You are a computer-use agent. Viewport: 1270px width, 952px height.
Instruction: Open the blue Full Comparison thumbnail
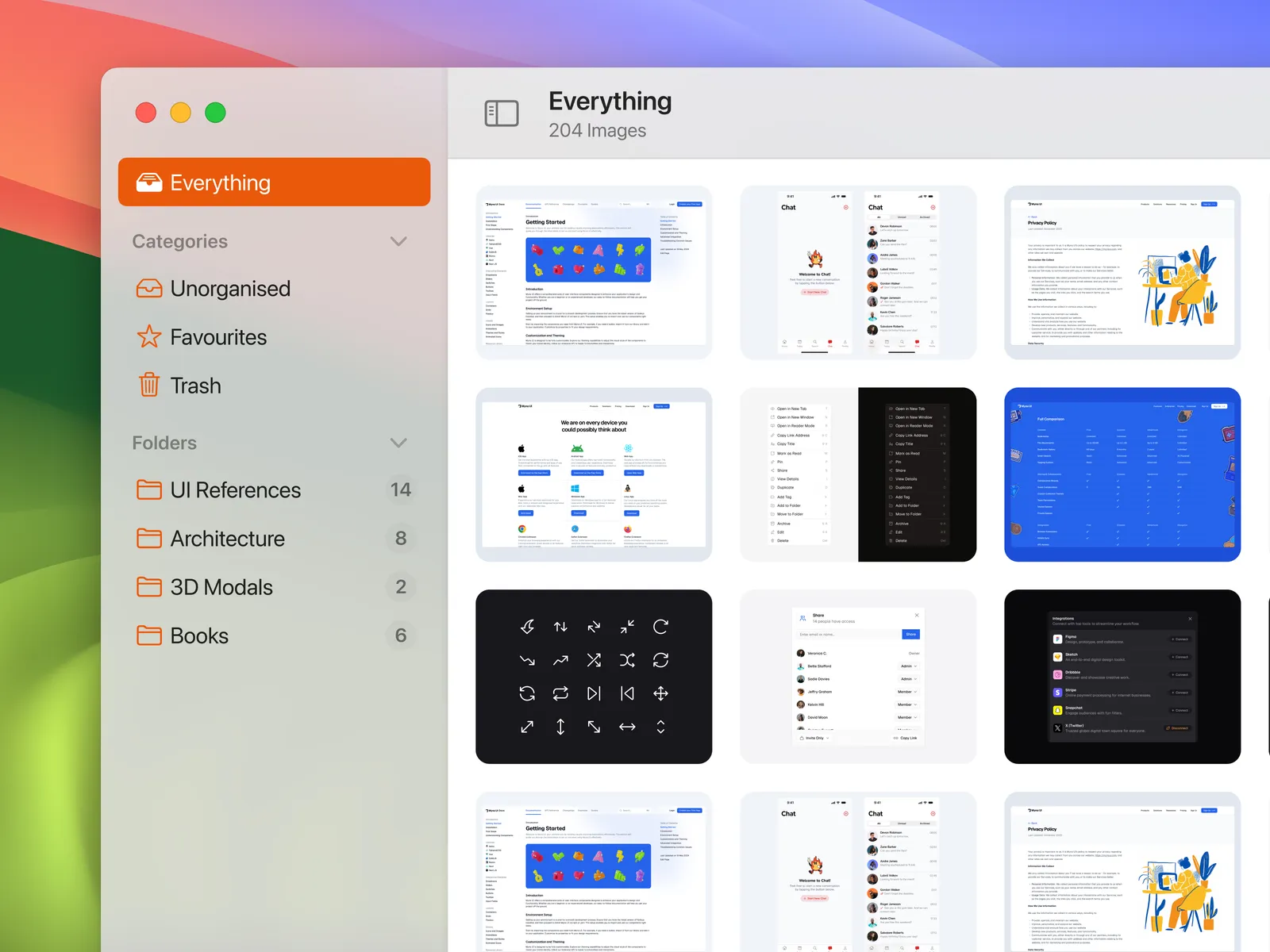(1122, 474)
